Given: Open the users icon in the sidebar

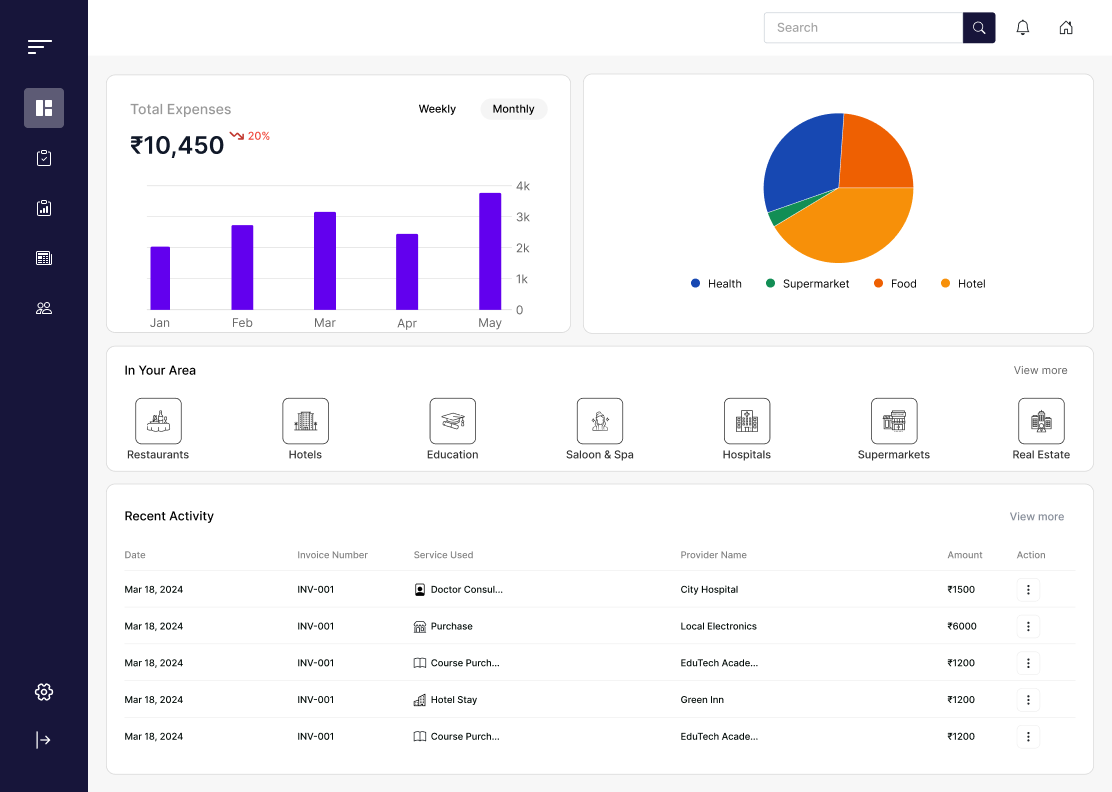Looking at the screenshot, I should pyautogui.click(x=43, y=307).
